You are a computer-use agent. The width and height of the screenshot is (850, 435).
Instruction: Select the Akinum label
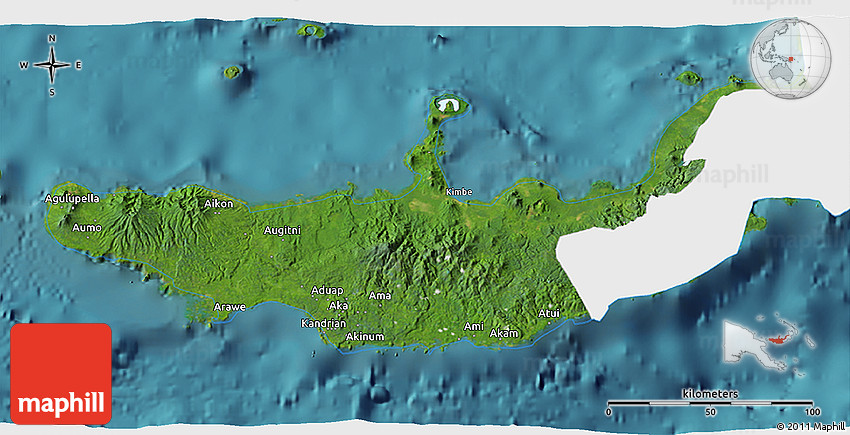point(364,337)
